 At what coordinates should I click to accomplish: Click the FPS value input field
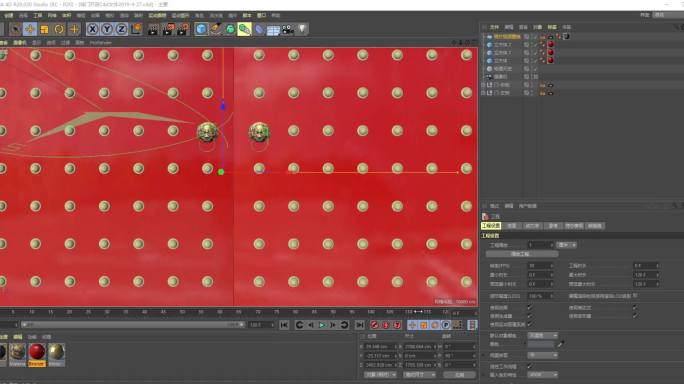tap(540, 266)
